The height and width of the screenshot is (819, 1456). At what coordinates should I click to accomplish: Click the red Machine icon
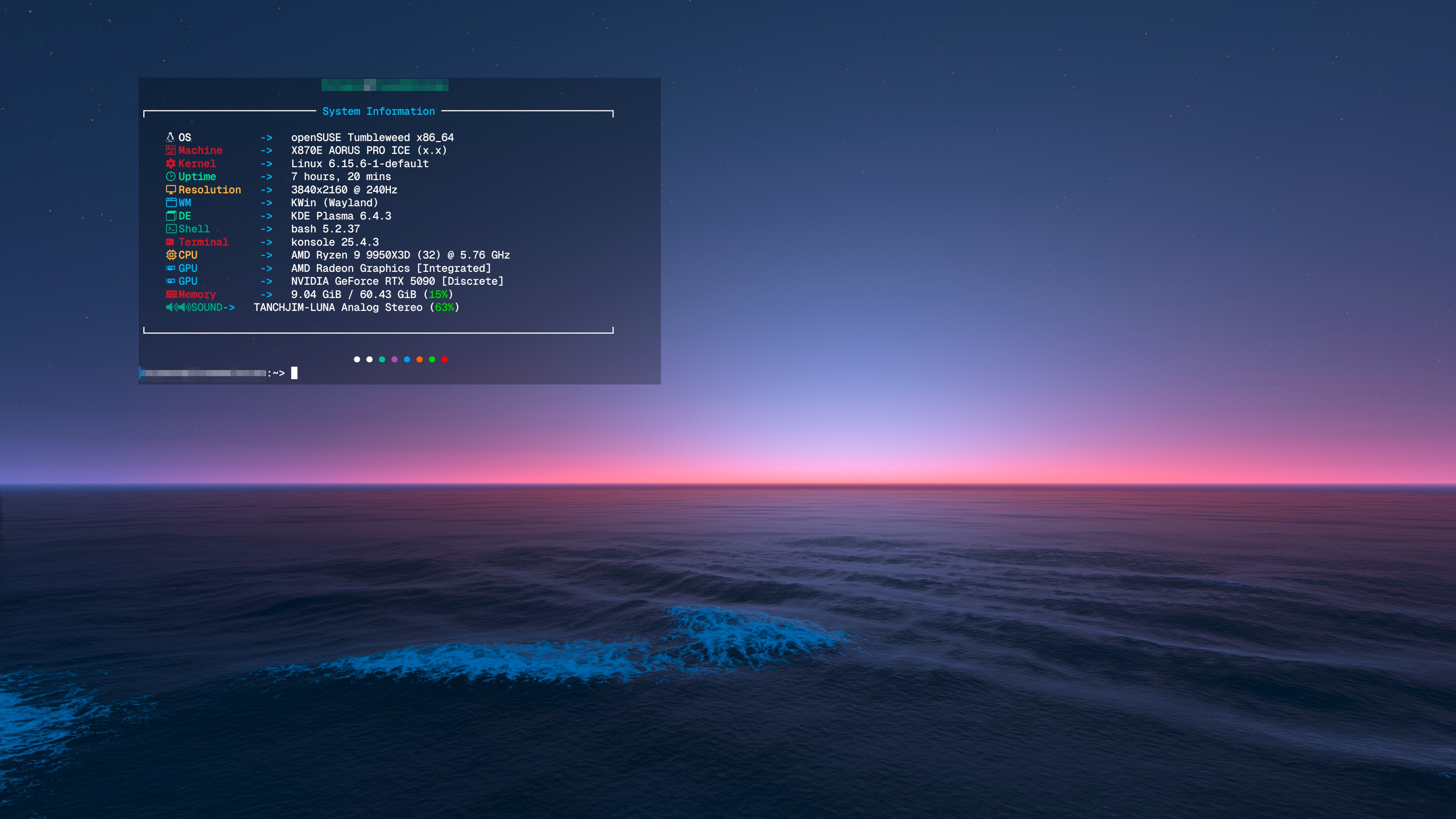[170, 151]
